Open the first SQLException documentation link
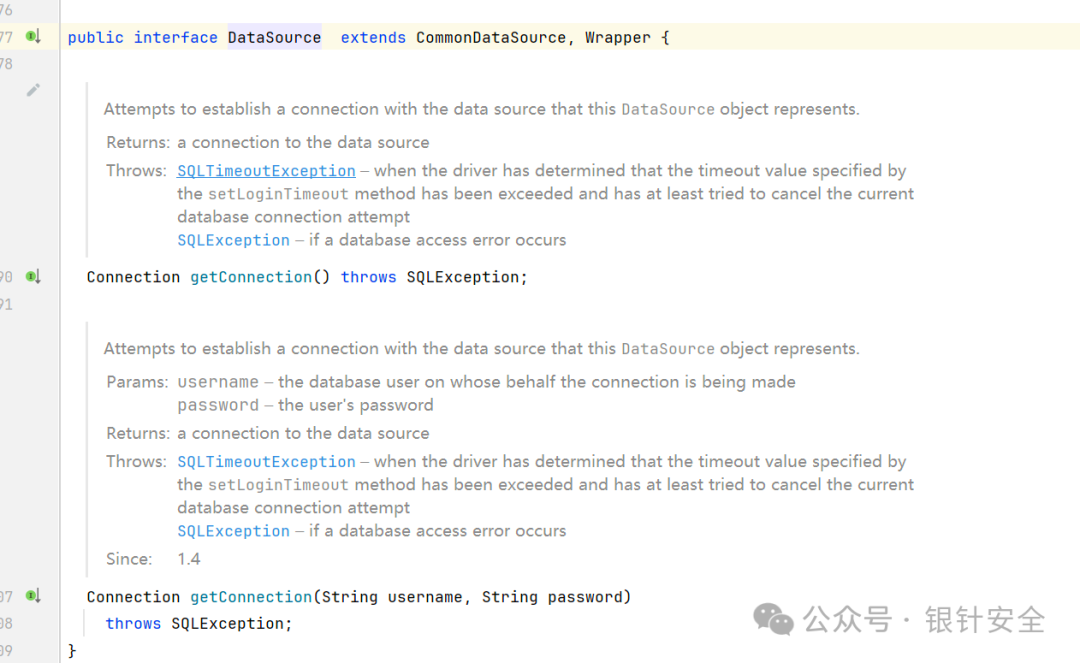 coord(233,240)
